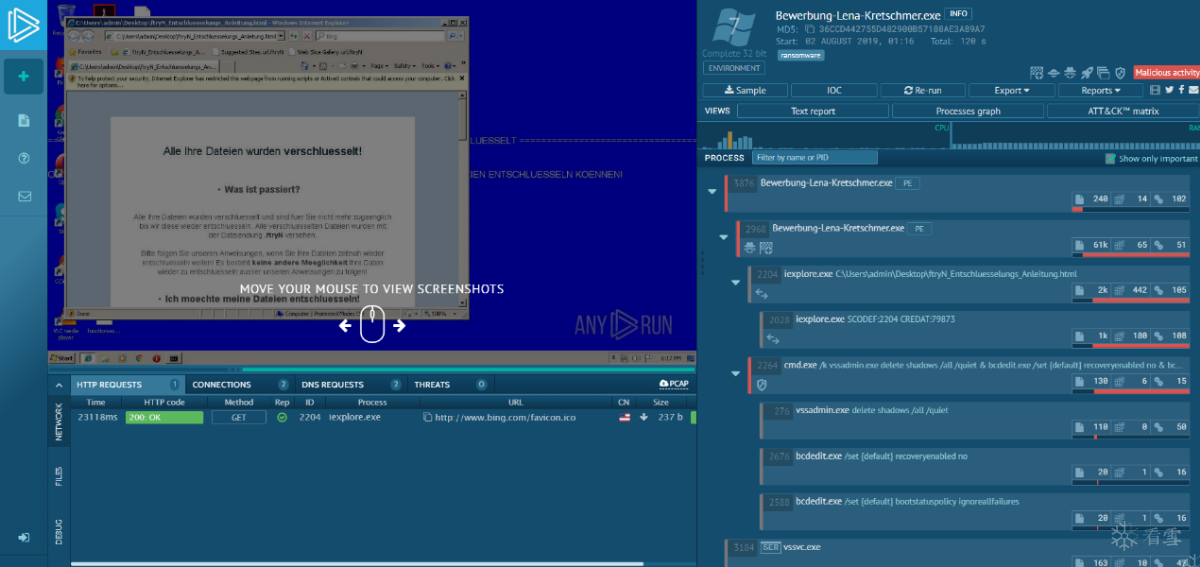Share the task by email icon

(x=1193, y=90)
